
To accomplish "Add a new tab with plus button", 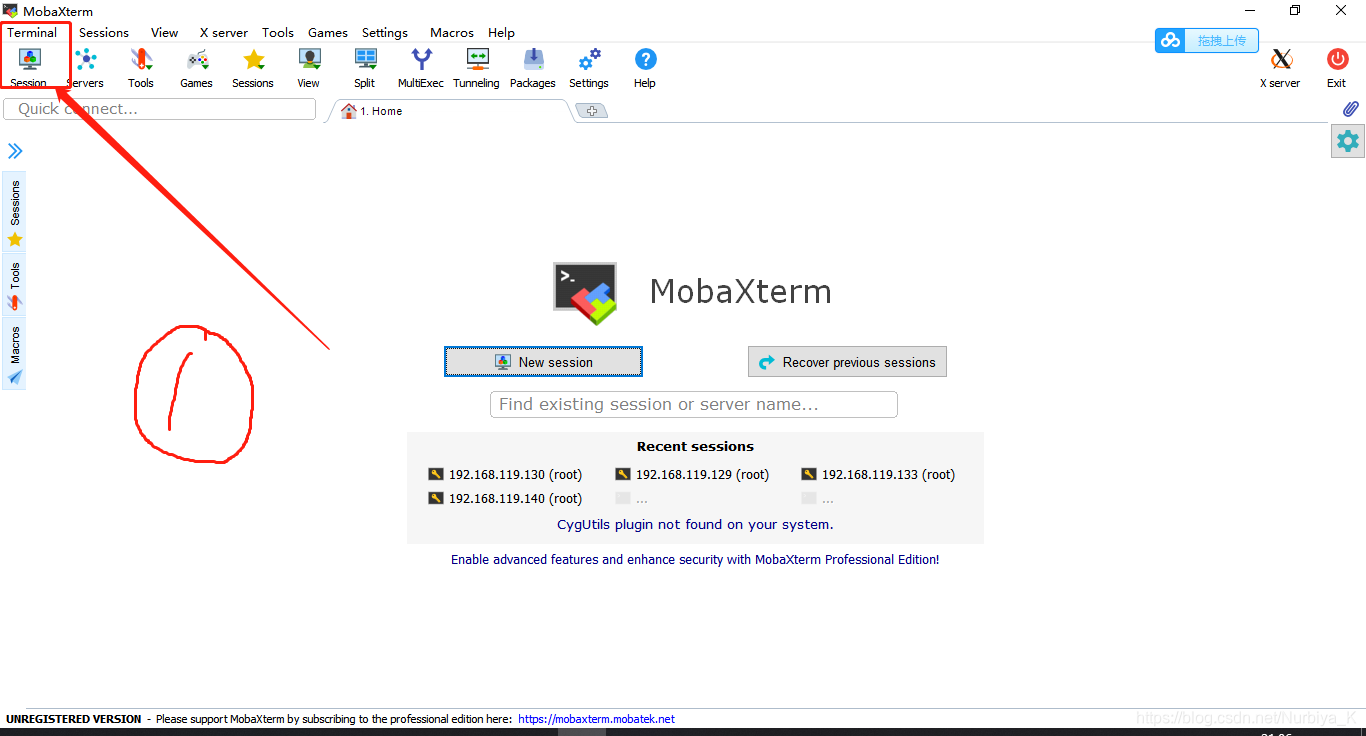I will tap(591, 111).
